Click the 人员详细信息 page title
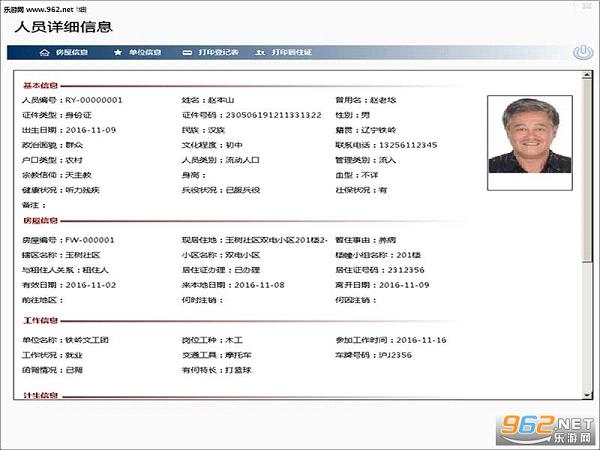Viewport: 600px width, 450px height. coord(64,27)
